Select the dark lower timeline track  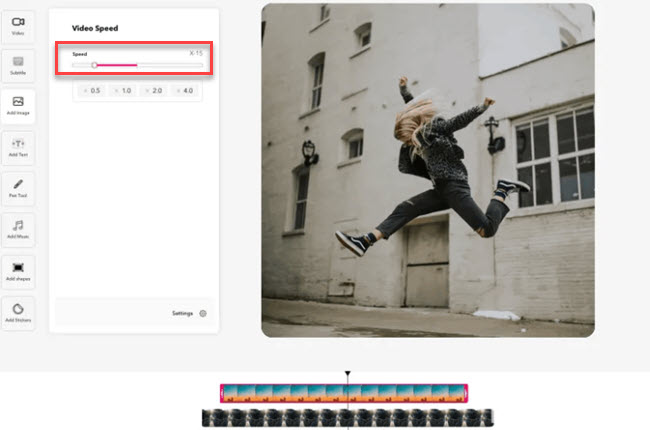pos(348,418)
